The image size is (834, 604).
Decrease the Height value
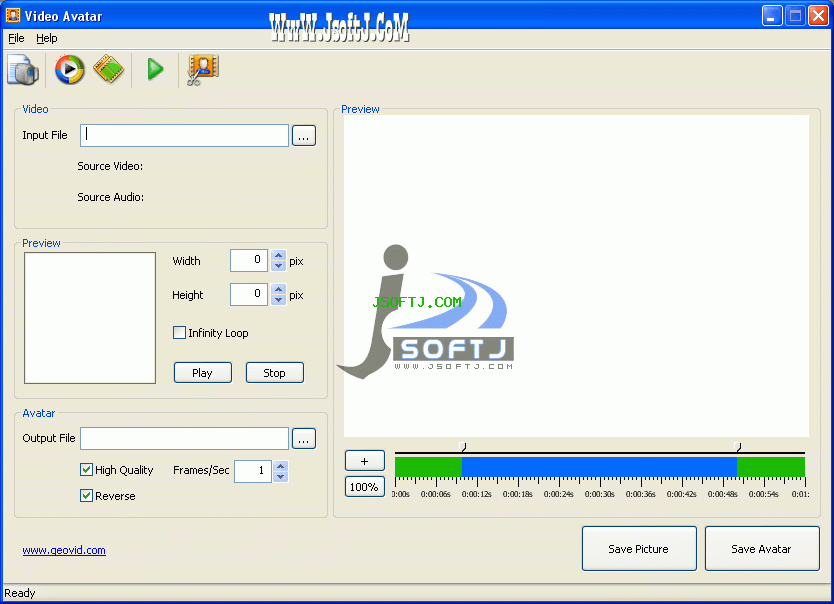point(278,300)
